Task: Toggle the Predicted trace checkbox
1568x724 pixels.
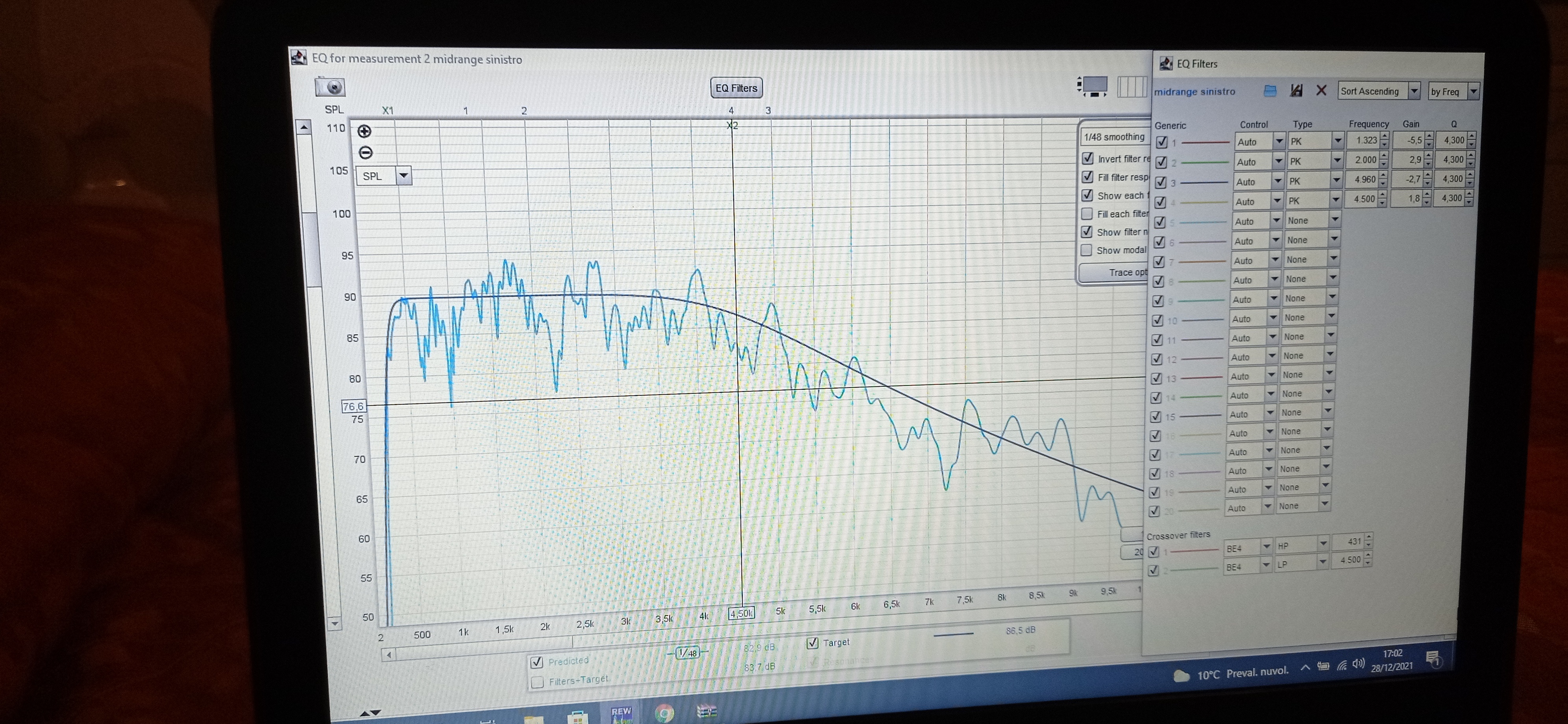Action: point(536,662)
